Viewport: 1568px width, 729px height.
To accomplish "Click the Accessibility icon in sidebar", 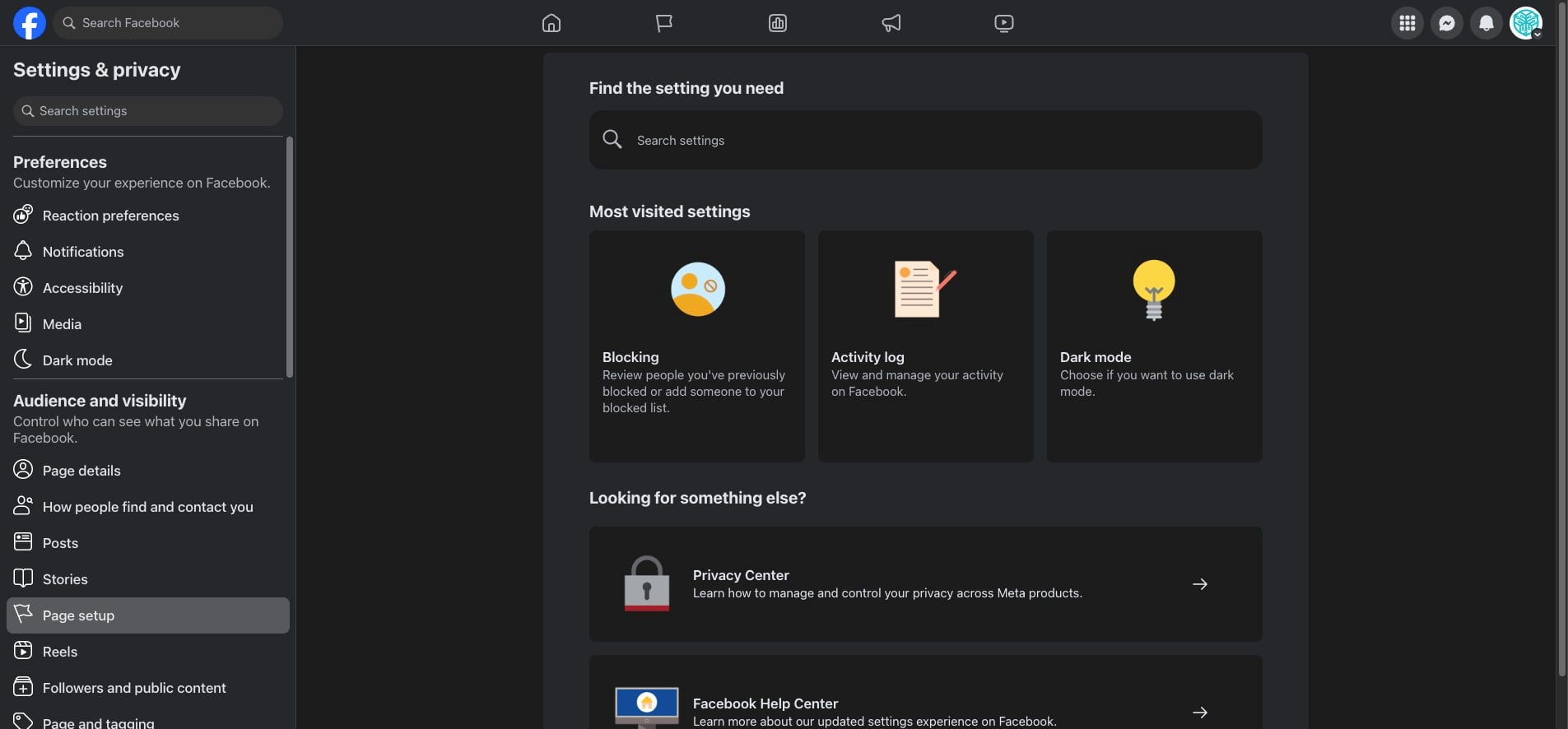I will point(23,287).
